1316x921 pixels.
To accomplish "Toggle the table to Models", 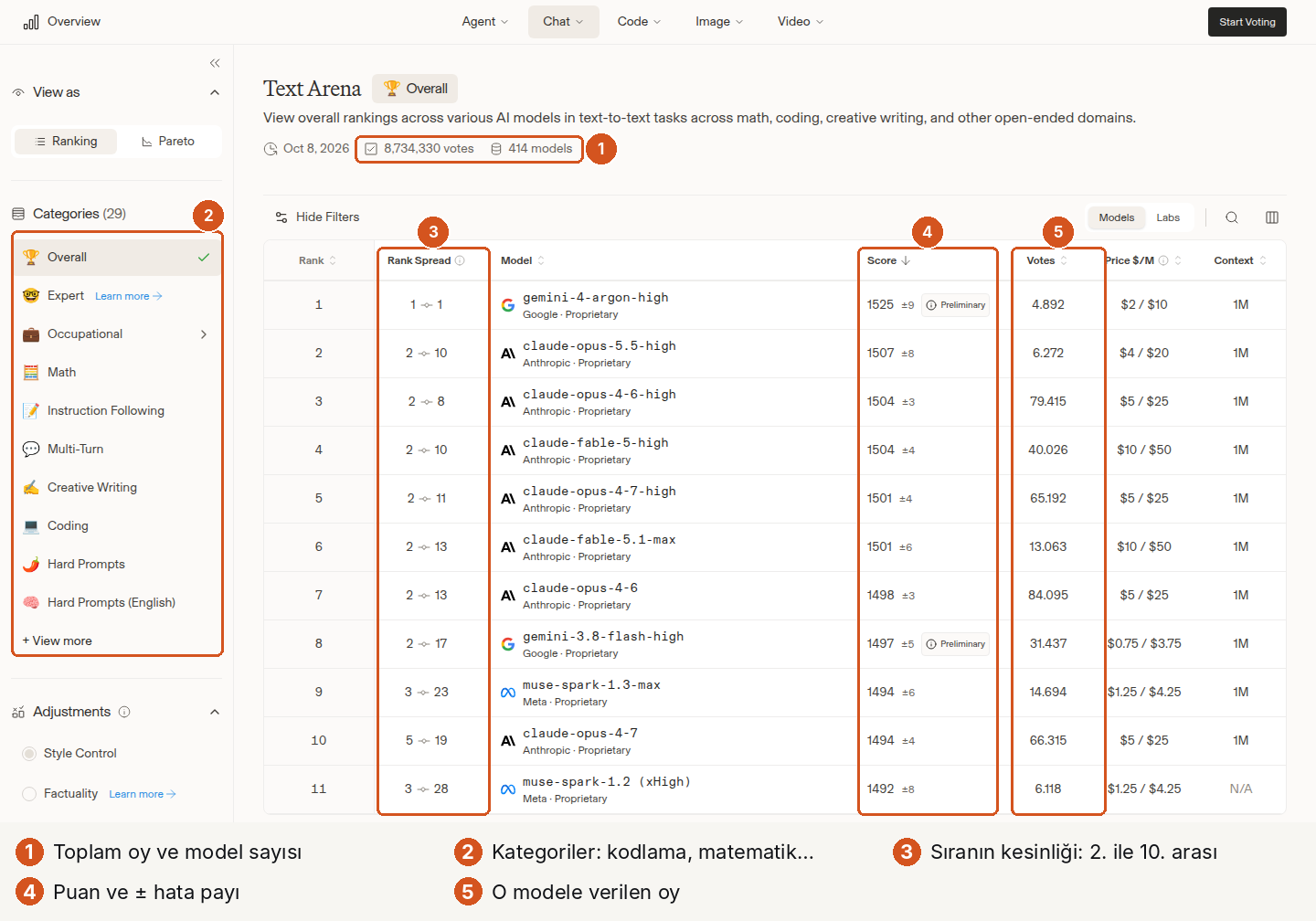I will (x=1117, y=217).
